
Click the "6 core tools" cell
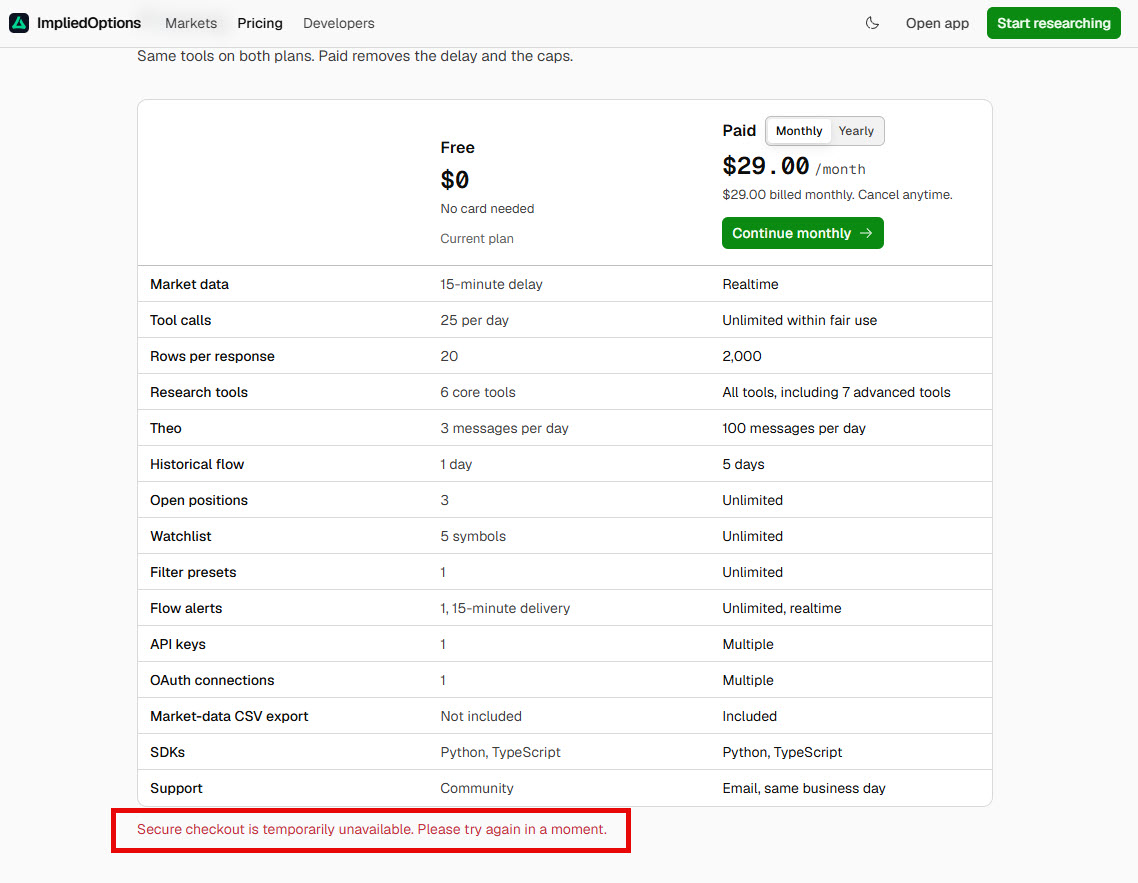tap(478, 393)
